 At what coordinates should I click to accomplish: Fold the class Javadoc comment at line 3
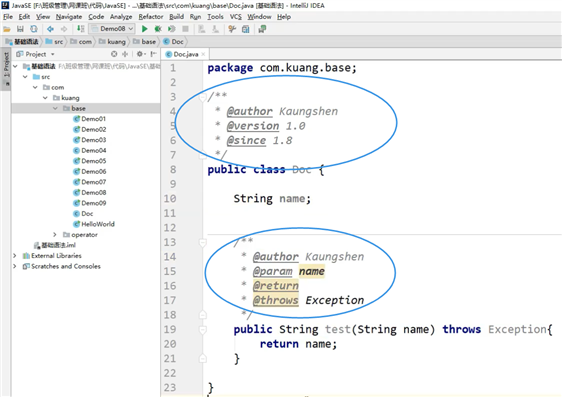click(x=203, y=97)
